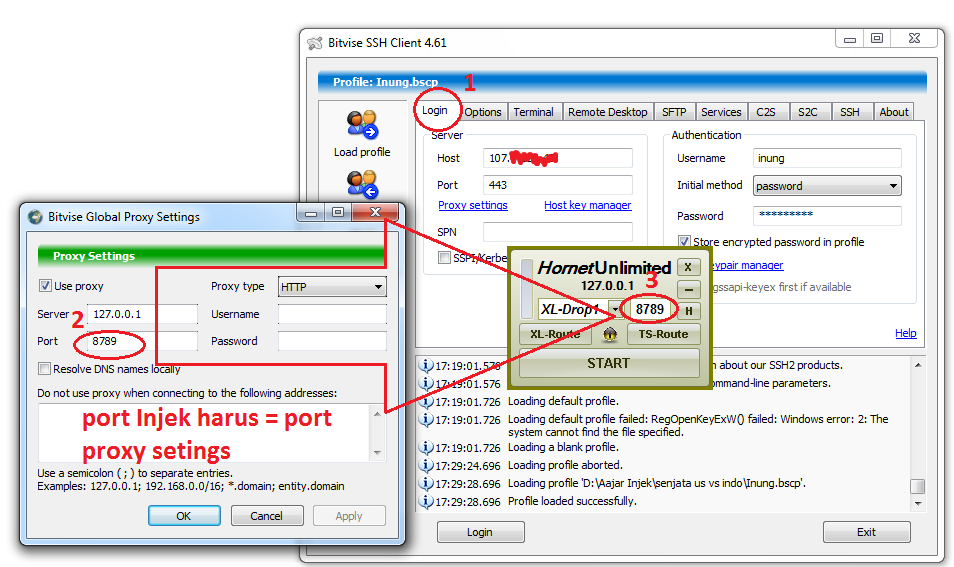Click the X button of HornetUnlimited widget
The image size is (954, 567).
(688, 267)
